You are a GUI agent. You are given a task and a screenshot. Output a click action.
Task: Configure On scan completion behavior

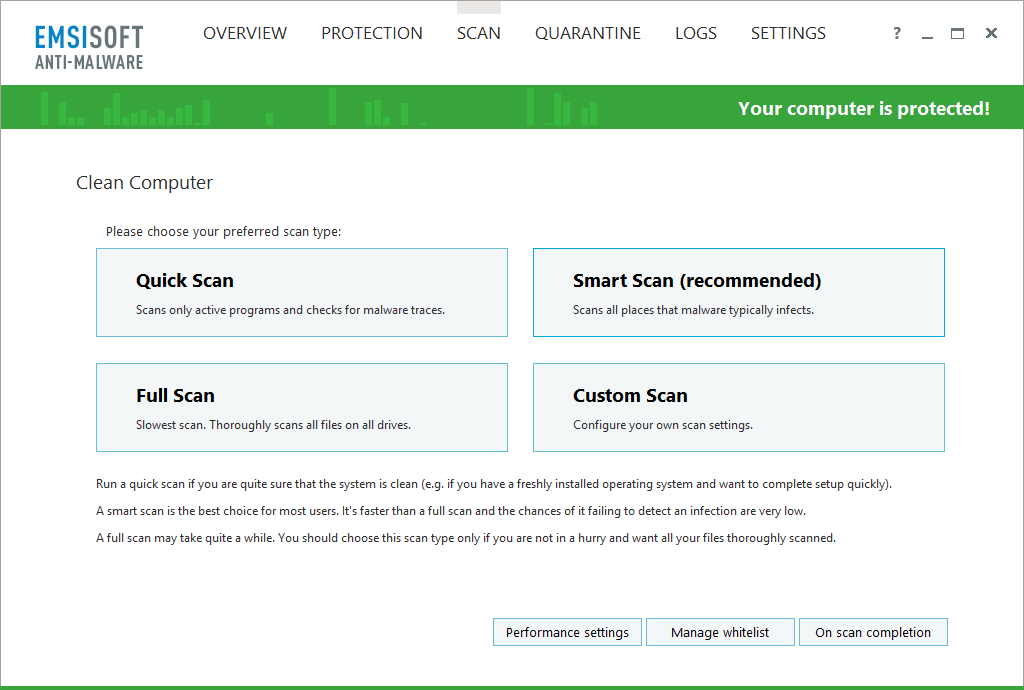(873, 632)
